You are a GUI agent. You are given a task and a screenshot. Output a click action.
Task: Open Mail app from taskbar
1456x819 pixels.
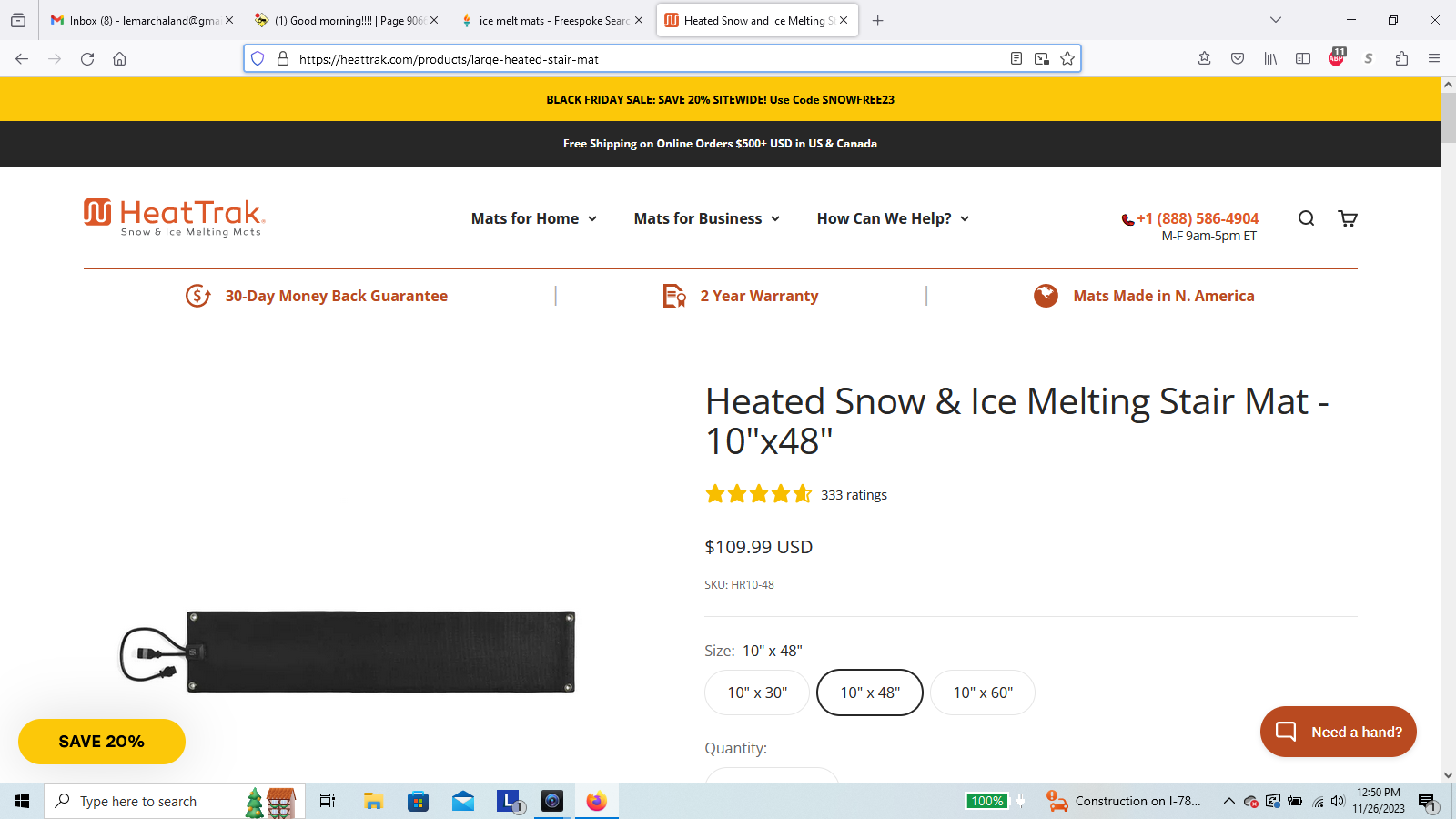[463, 801]
